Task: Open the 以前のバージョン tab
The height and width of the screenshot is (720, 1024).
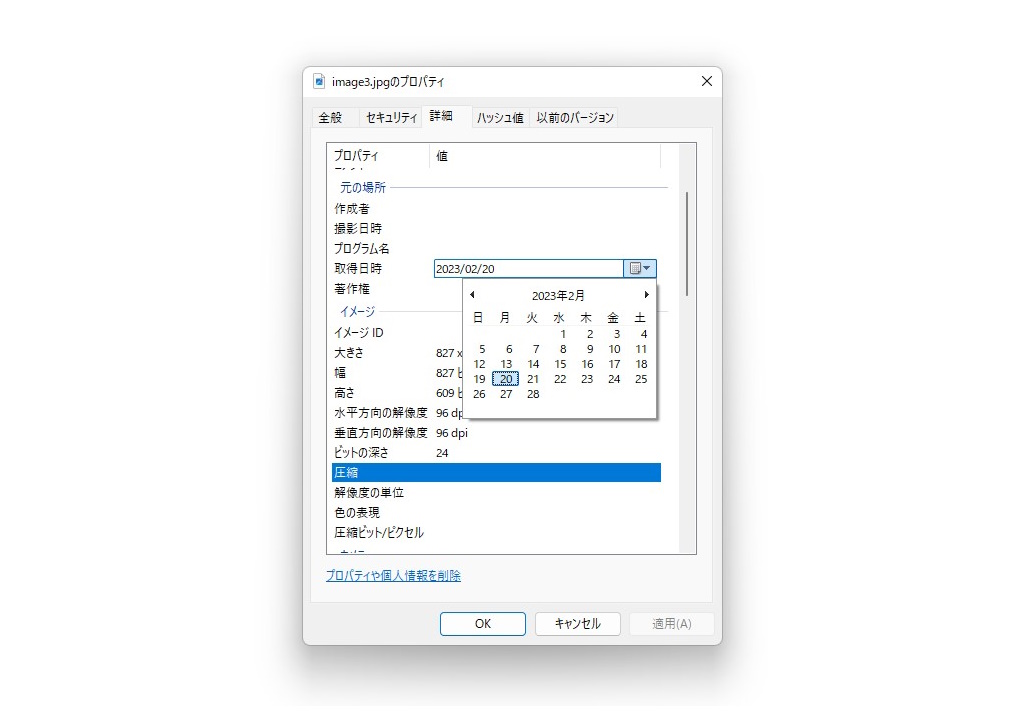Action: click(x=575, y=117)
